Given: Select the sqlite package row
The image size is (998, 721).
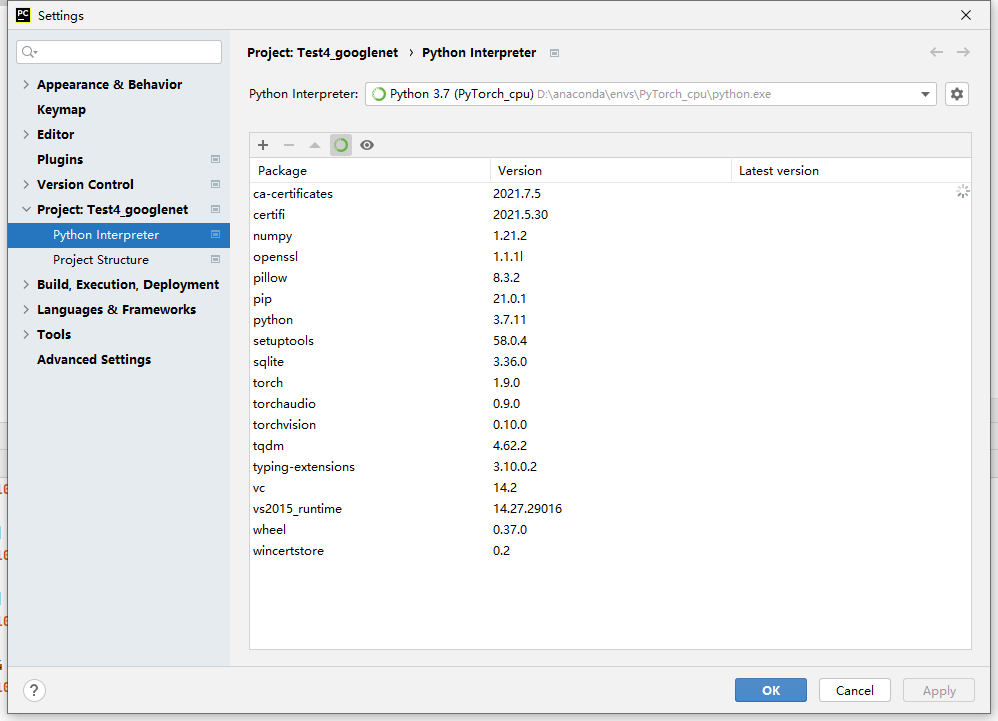Looking at the screenshot, I should [610, 361].
